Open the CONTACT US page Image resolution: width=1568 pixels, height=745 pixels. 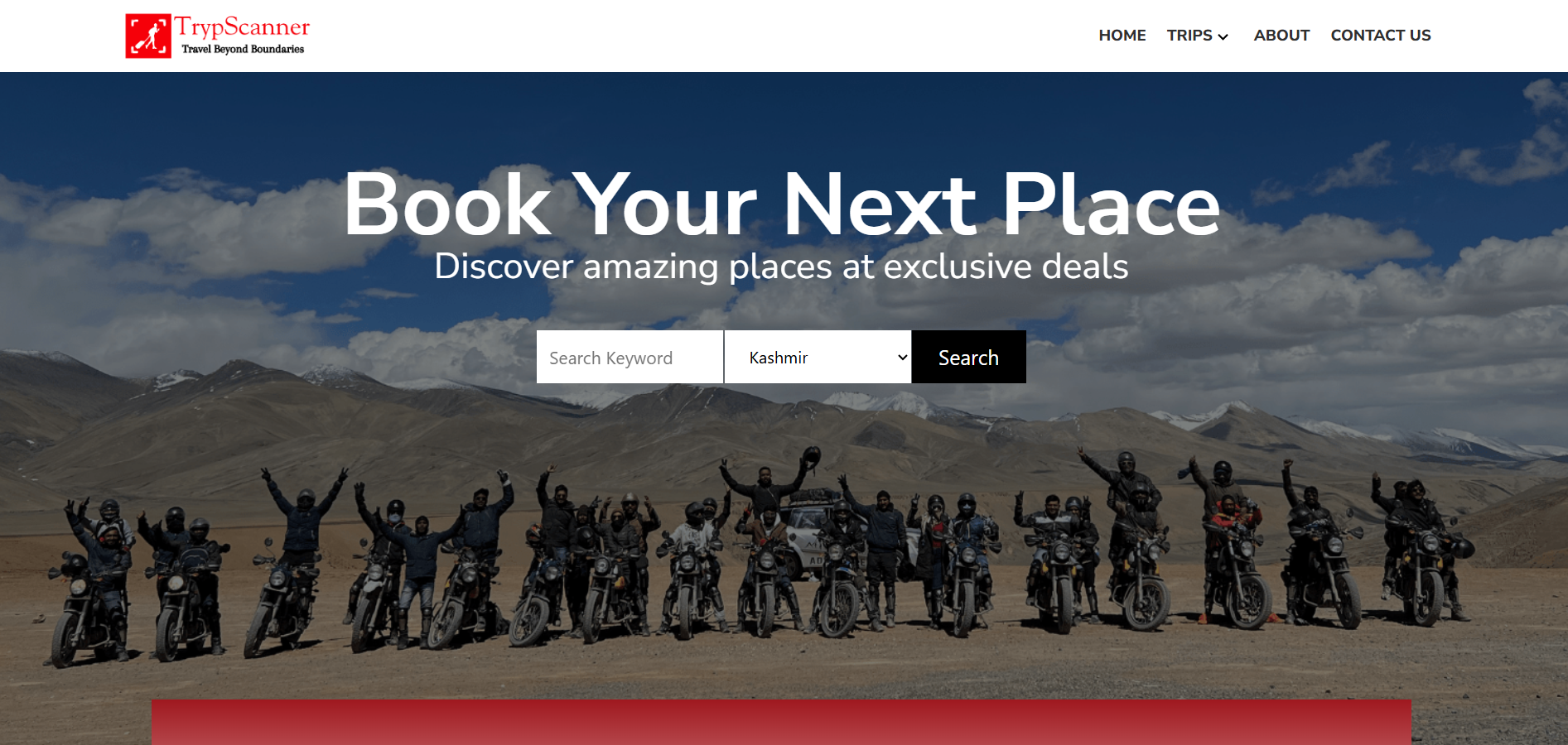click(x=1381, y=36)
